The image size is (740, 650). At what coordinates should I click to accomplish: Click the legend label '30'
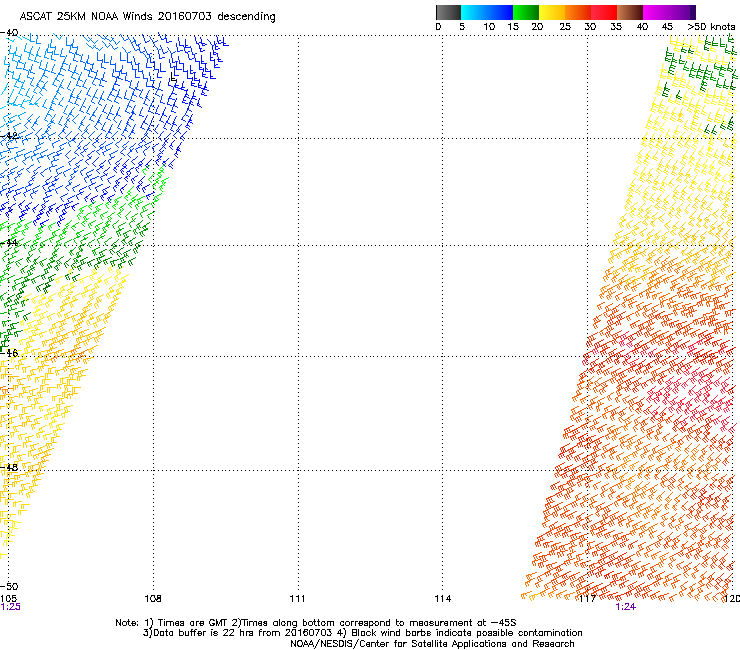click(x=590, y=27)
